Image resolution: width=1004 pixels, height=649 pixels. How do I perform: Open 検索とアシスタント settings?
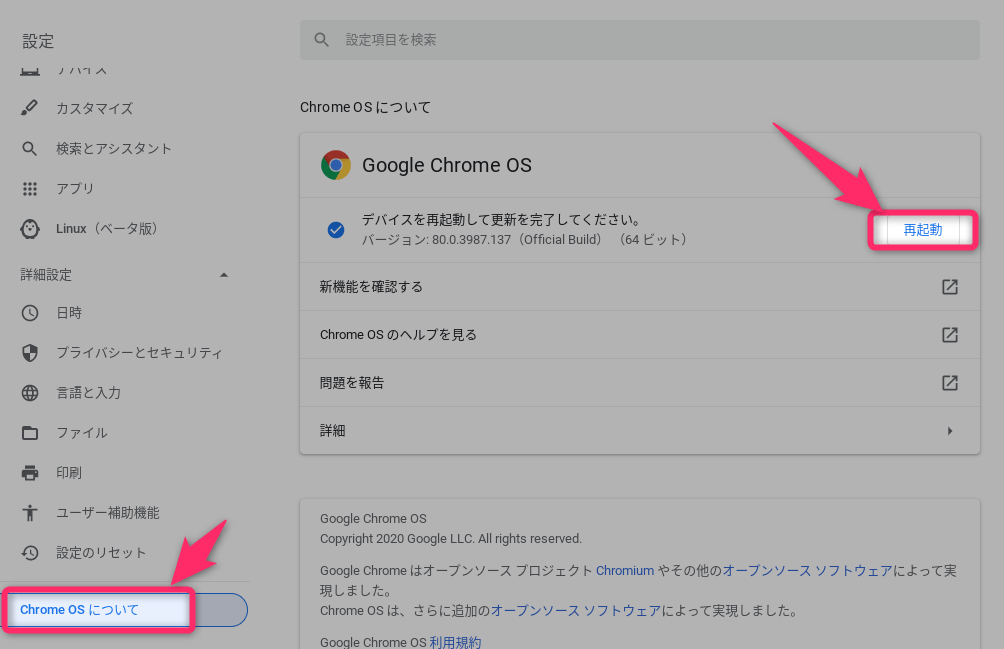(x=113, y=148)
